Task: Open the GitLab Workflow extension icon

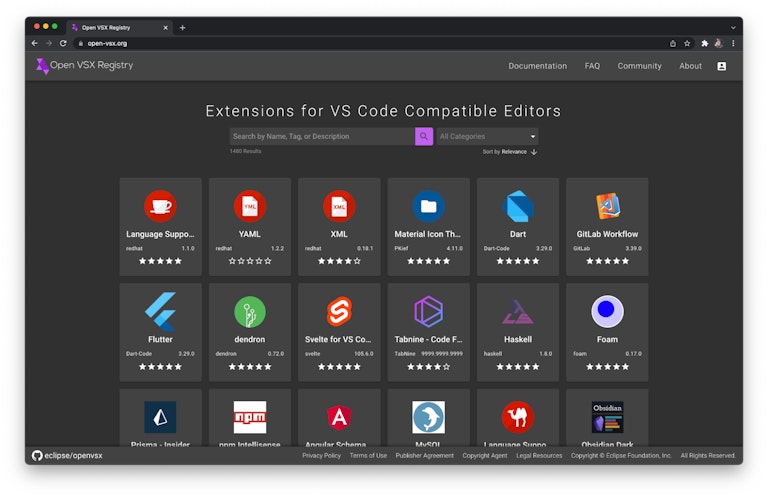Action: tap(607, 206)
